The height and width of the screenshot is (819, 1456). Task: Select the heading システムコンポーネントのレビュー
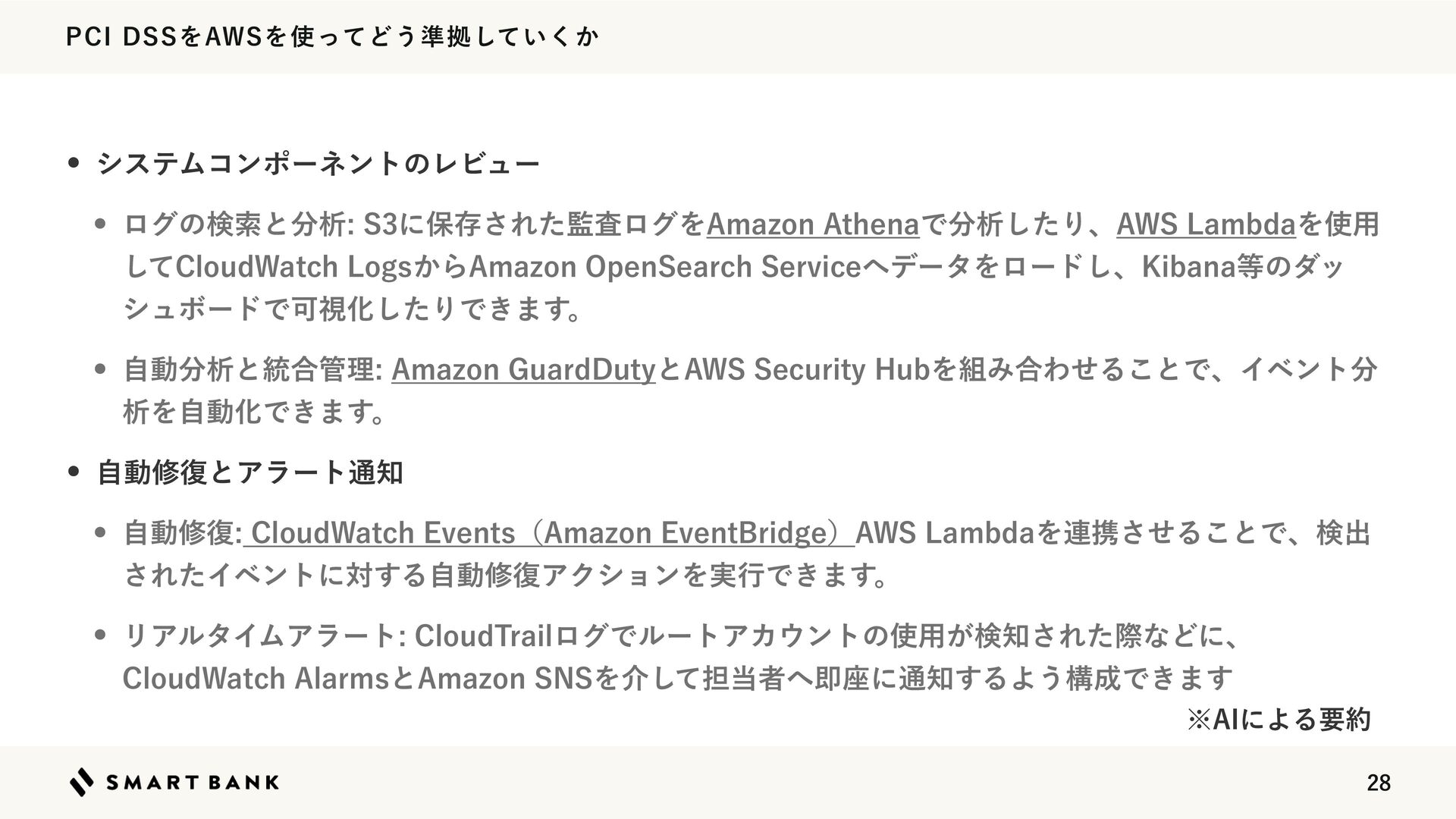[318, 163]
